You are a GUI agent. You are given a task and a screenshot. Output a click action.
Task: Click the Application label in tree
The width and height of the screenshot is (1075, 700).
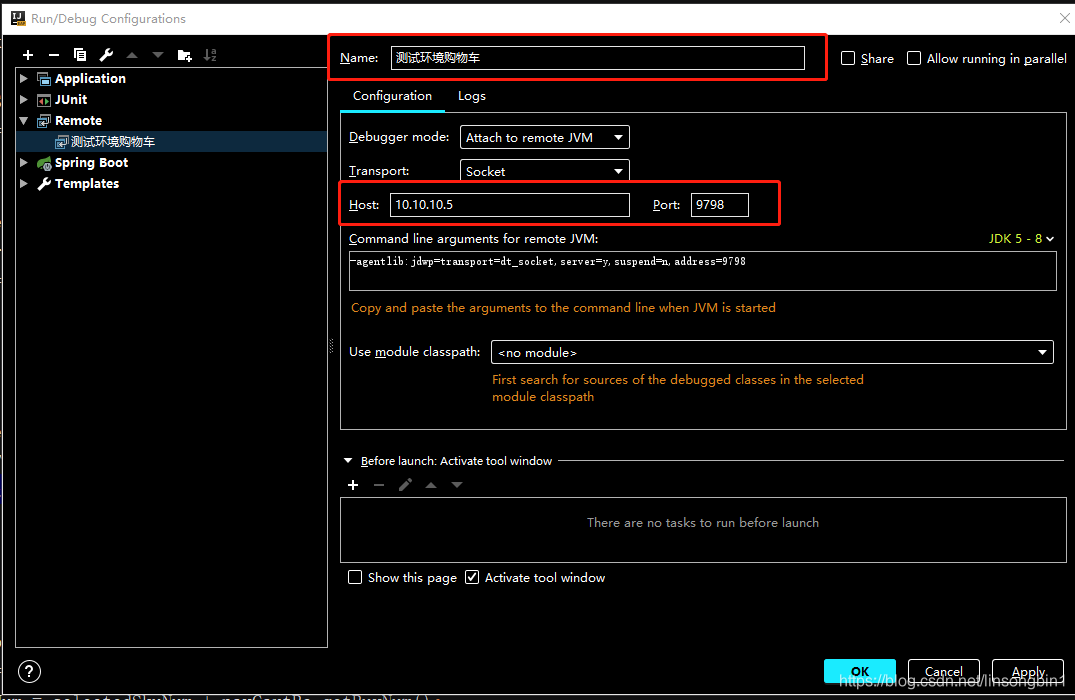pyautogui.click(x=90, y=79)
